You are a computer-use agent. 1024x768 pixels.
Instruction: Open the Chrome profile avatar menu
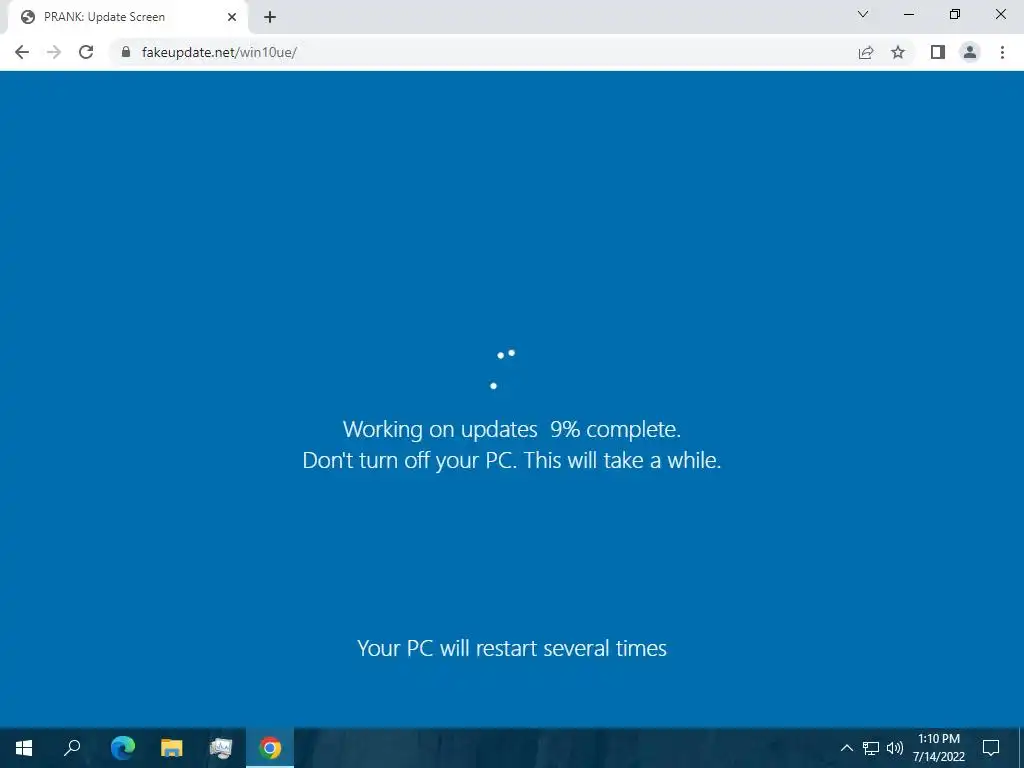970,52
